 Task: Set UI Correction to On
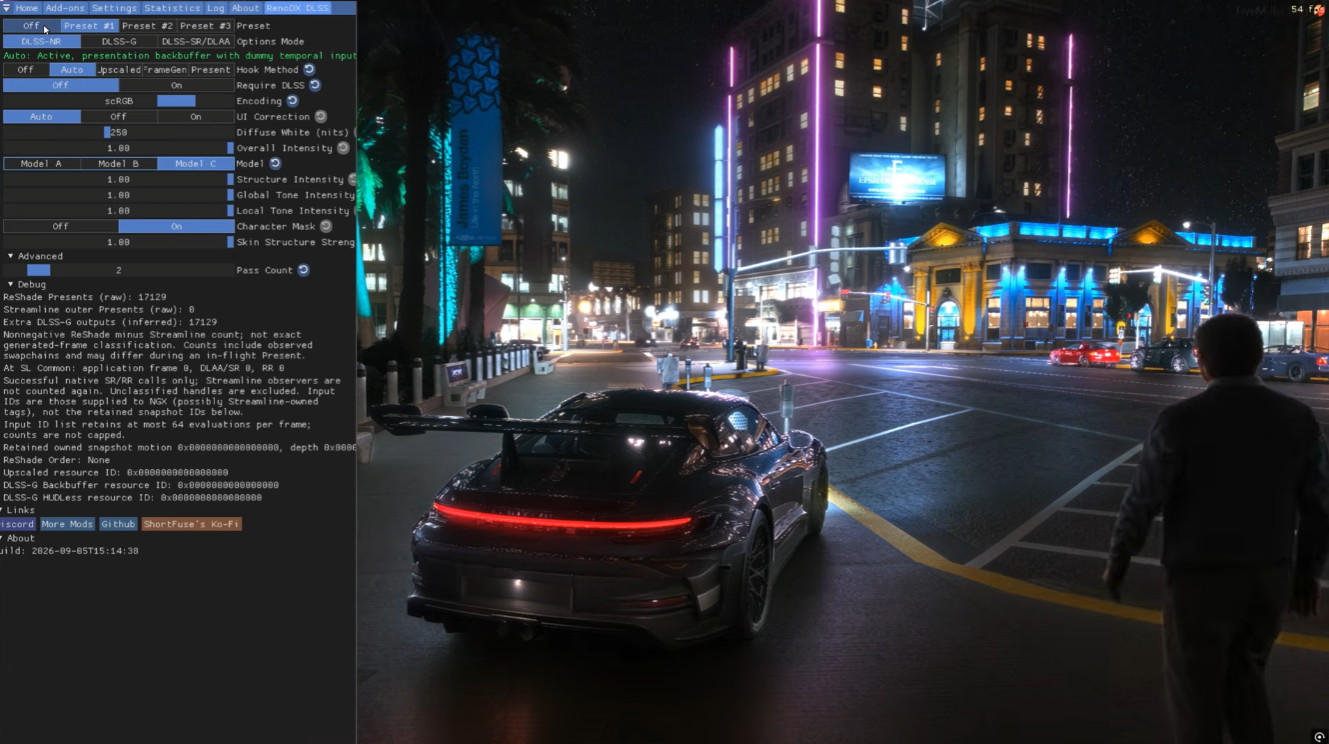point(196,117)
